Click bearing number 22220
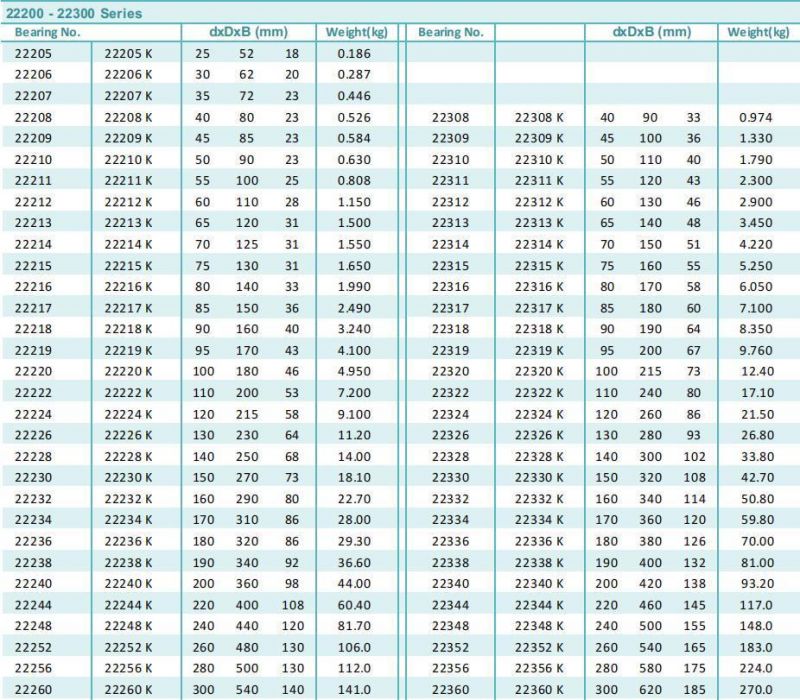800x700 pixels. (x=33, y=371)
